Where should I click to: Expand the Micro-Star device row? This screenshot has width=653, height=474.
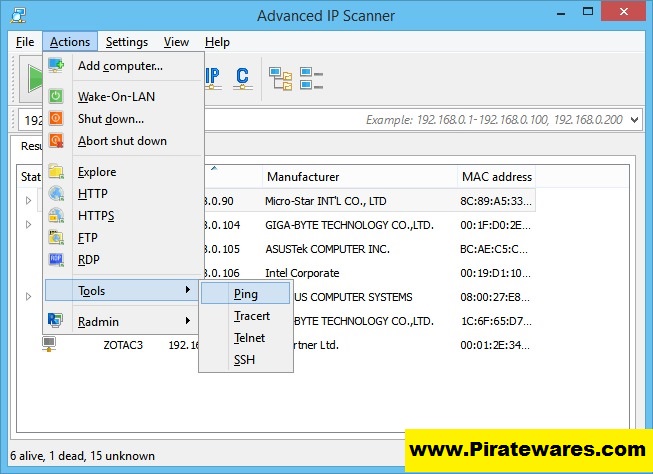[28, 201]
